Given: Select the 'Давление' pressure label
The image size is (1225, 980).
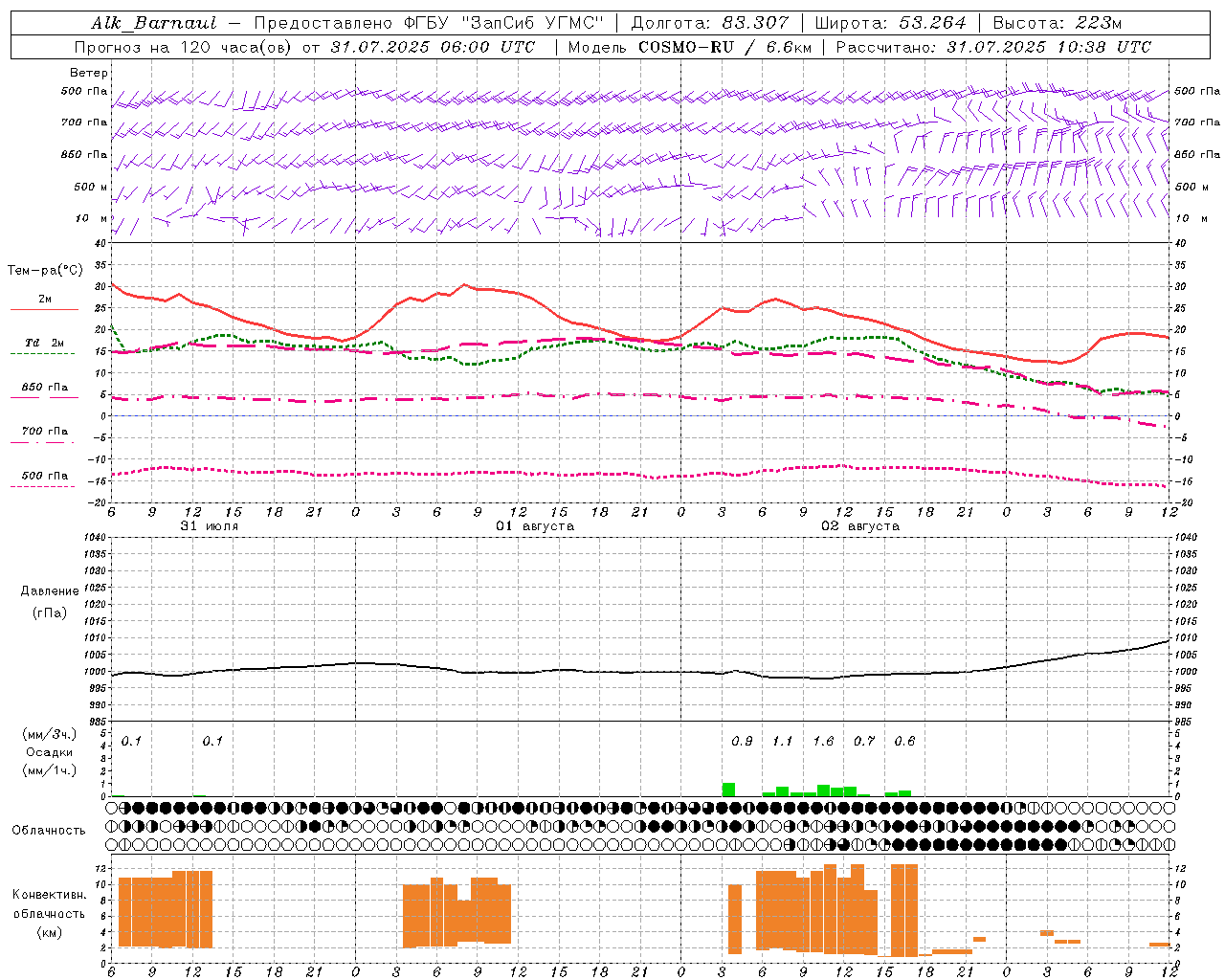Looking at the screenshot, I should click(x=50, y=591).
